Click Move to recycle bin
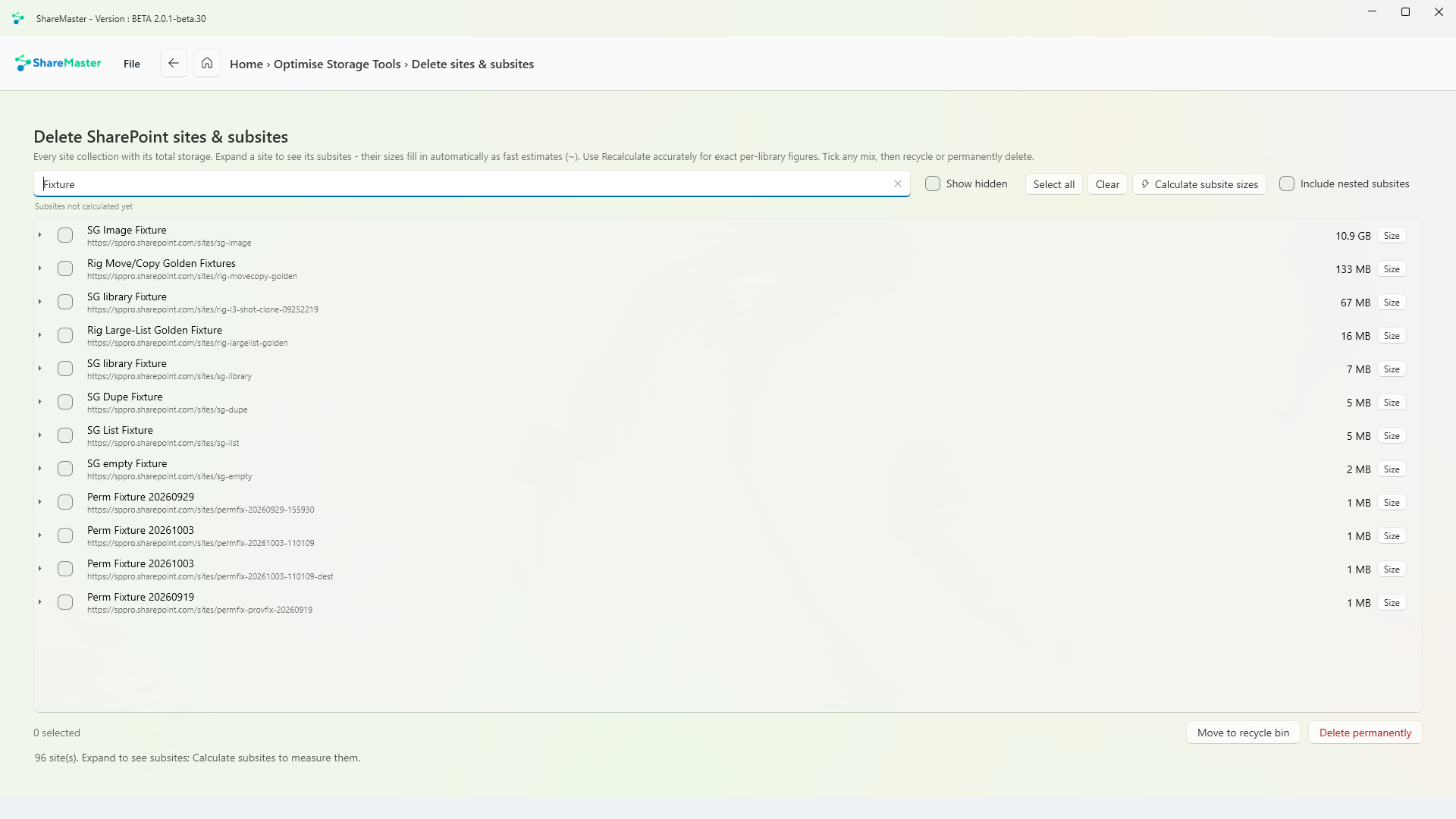Image resolution: width=1456 pixels, height=819 pixels. click(1243, 733)
